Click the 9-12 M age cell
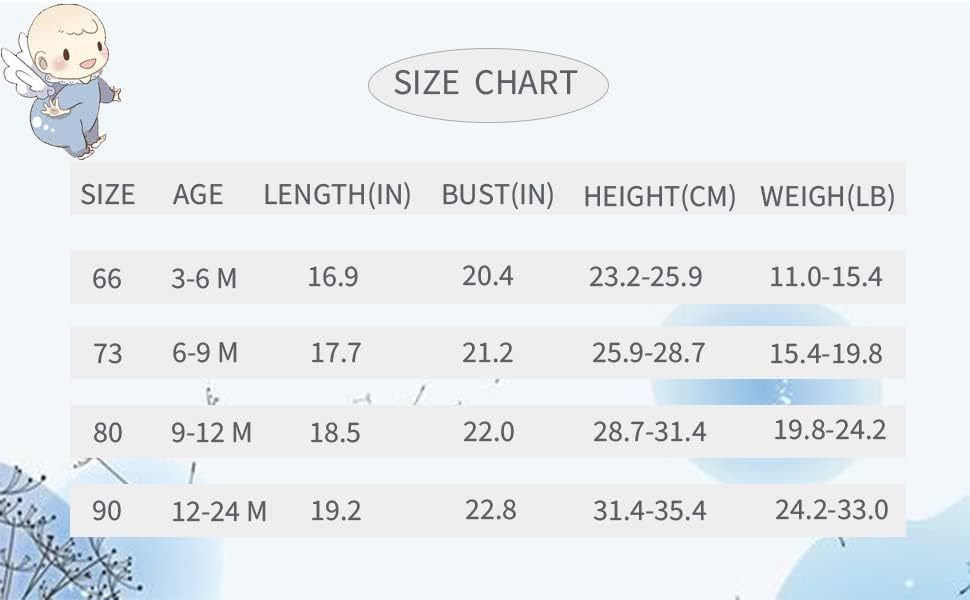This screenshot has width=970, height=600. pyautogui.click(x=211, y=433)
